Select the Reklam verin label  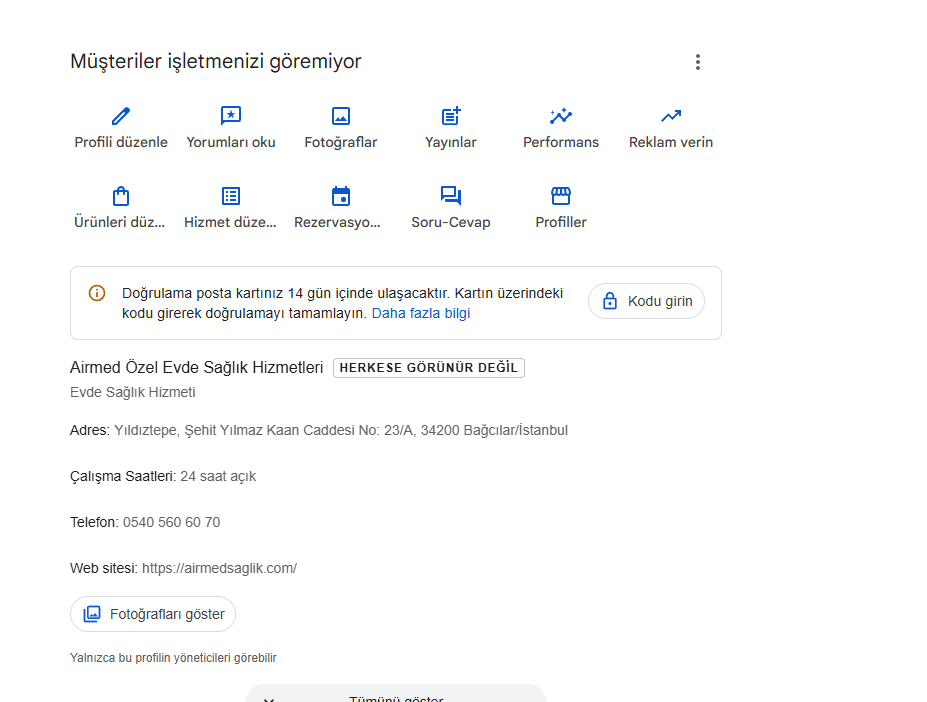click(x=671, y=142)
